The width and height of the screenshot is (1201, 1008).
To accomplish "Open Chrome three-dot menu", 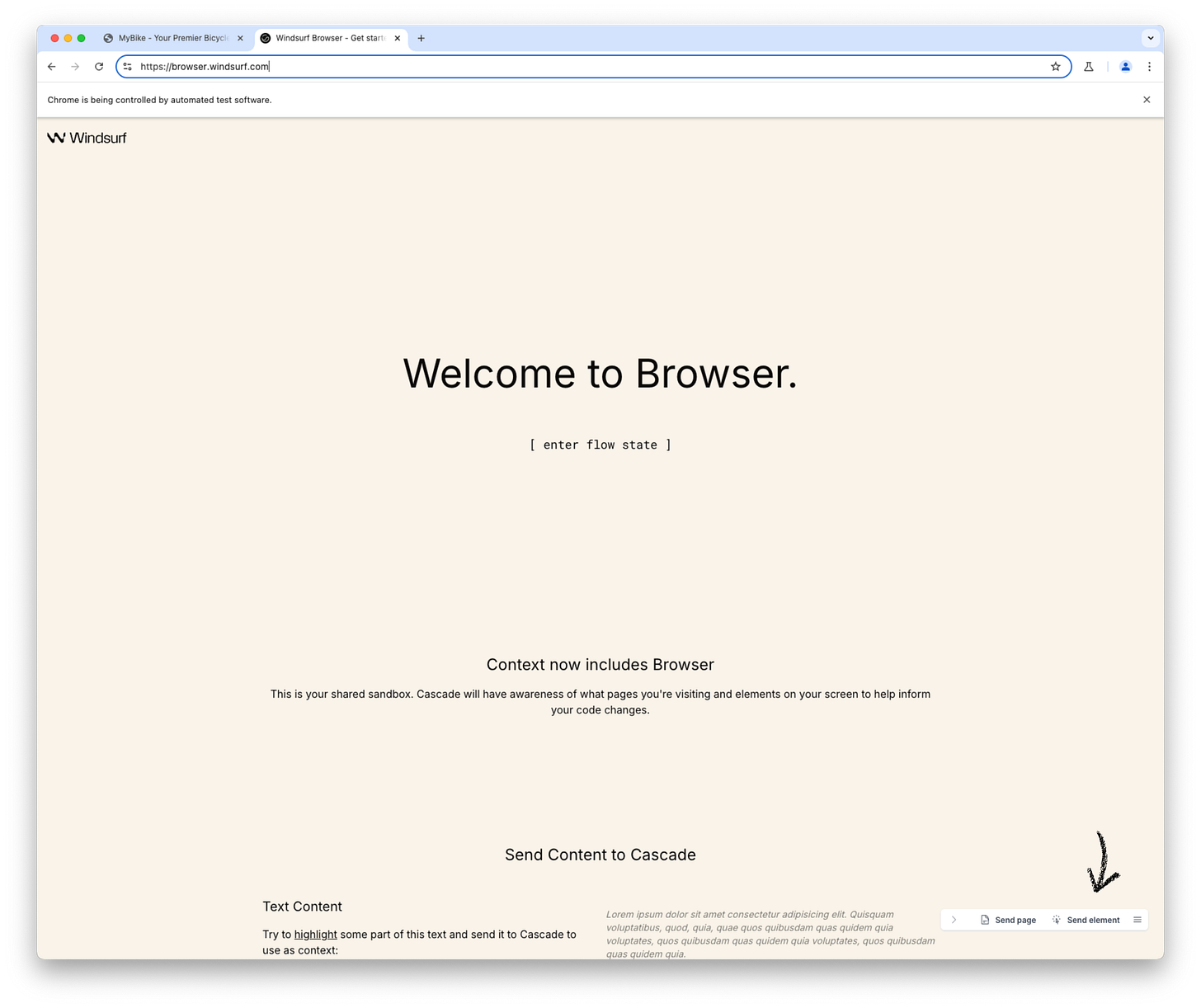I will pyautogui.click(x=1149, y=67).
